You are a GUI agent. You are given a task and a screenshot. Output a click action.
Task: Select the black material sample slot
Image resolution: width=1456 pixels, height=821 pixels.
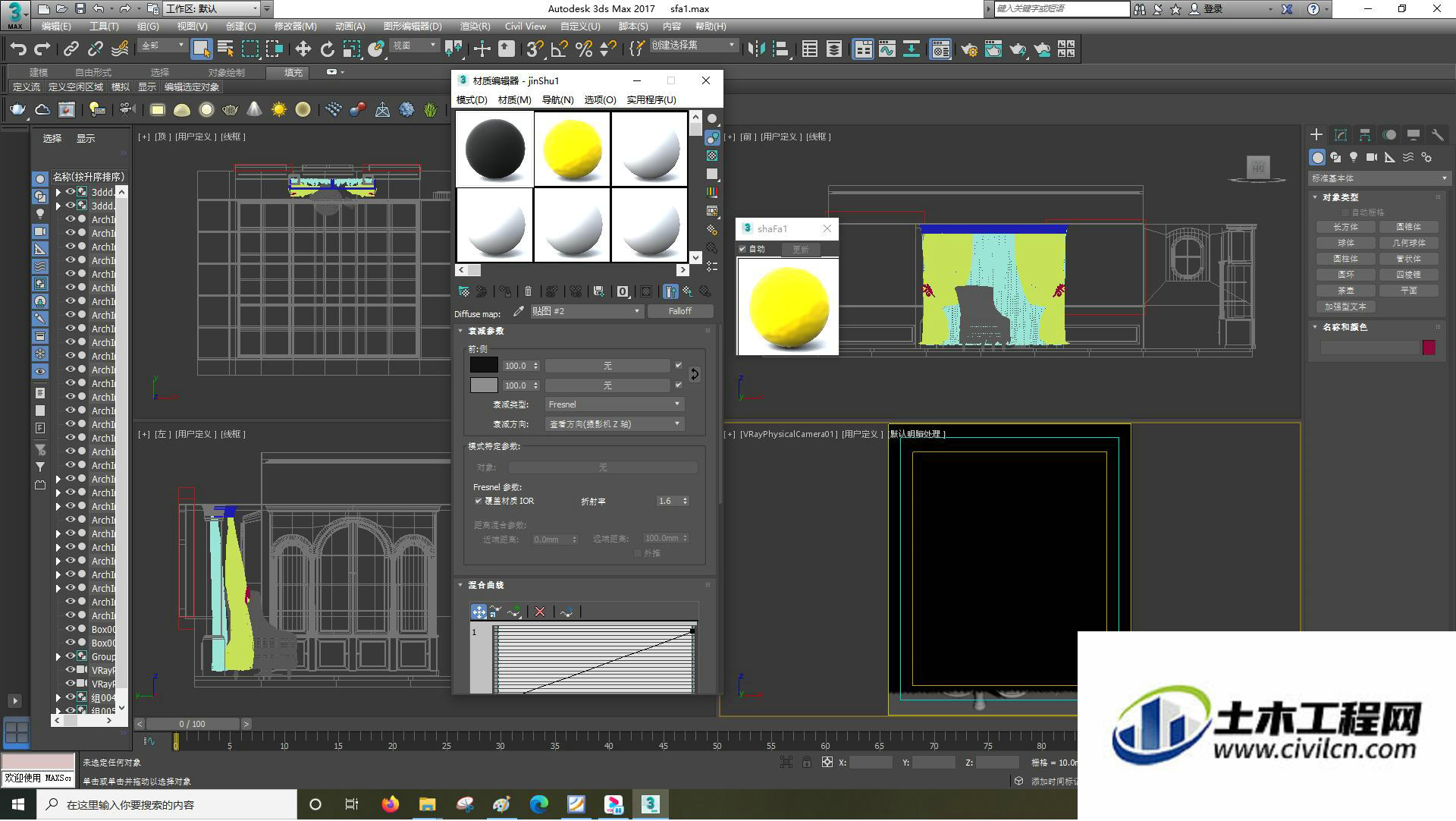(x=494, y=149)
